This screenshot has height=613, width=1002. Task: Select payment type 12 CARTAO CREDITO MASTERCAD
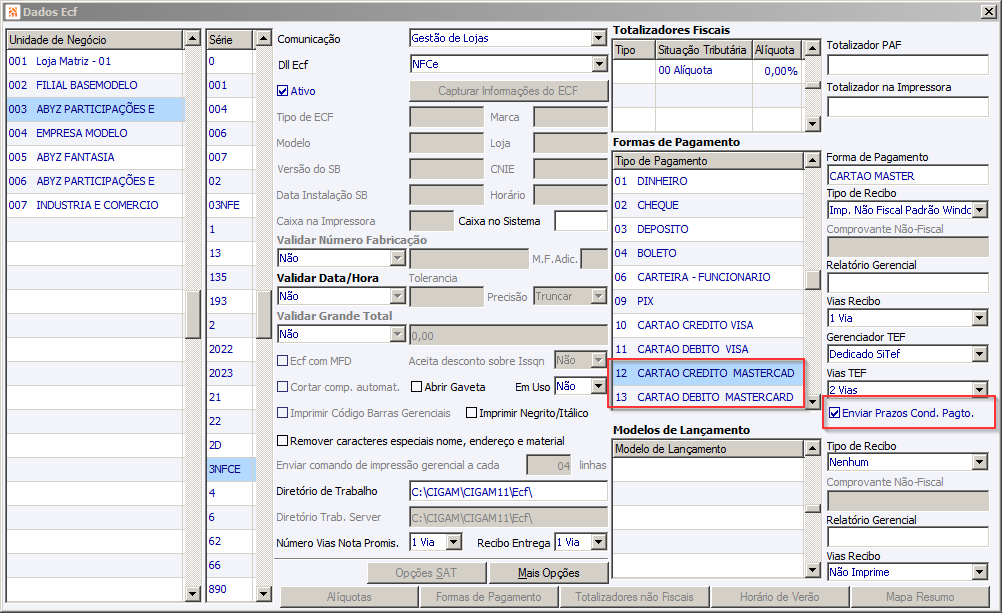(x=707, y=373)
